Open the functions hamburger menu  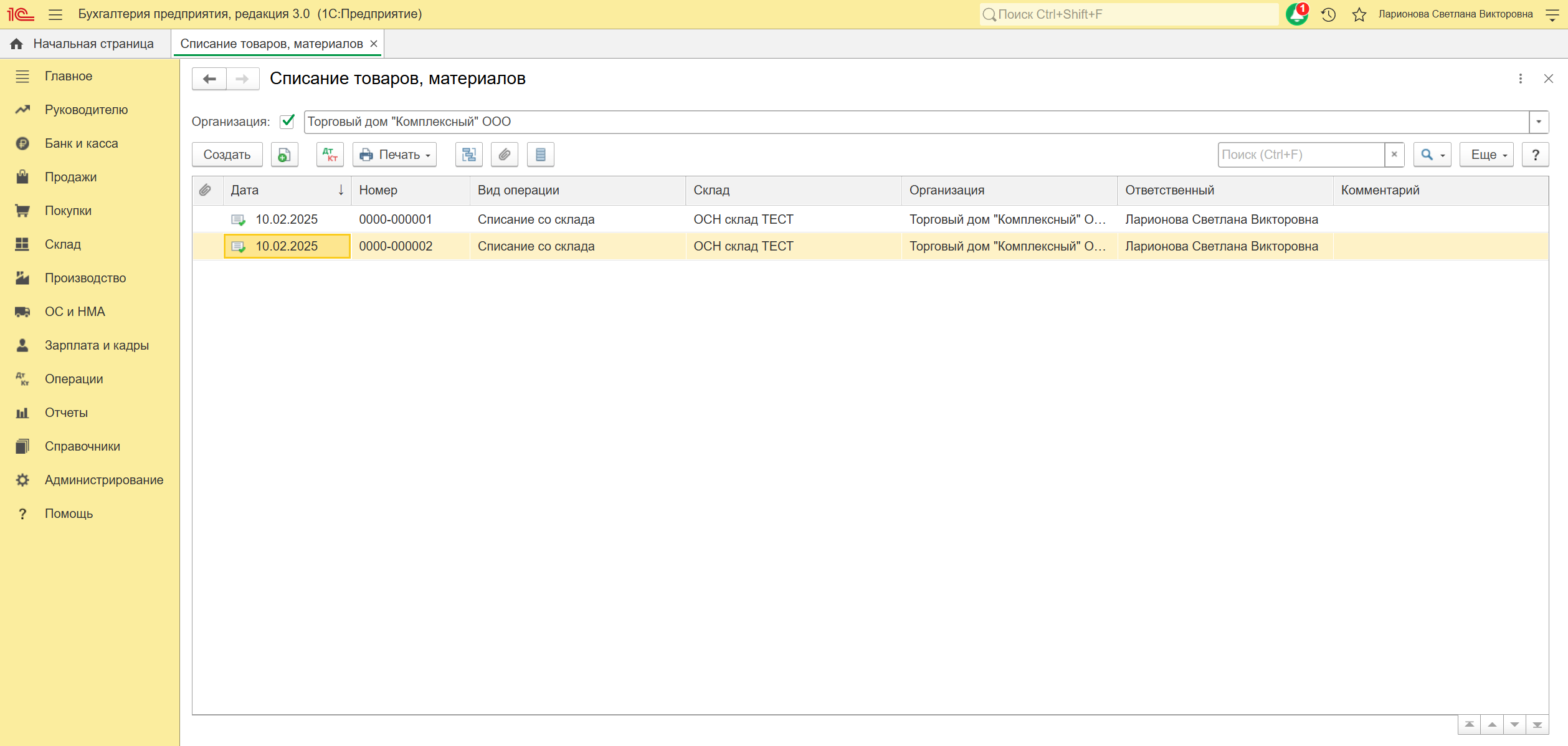[55, 14]
